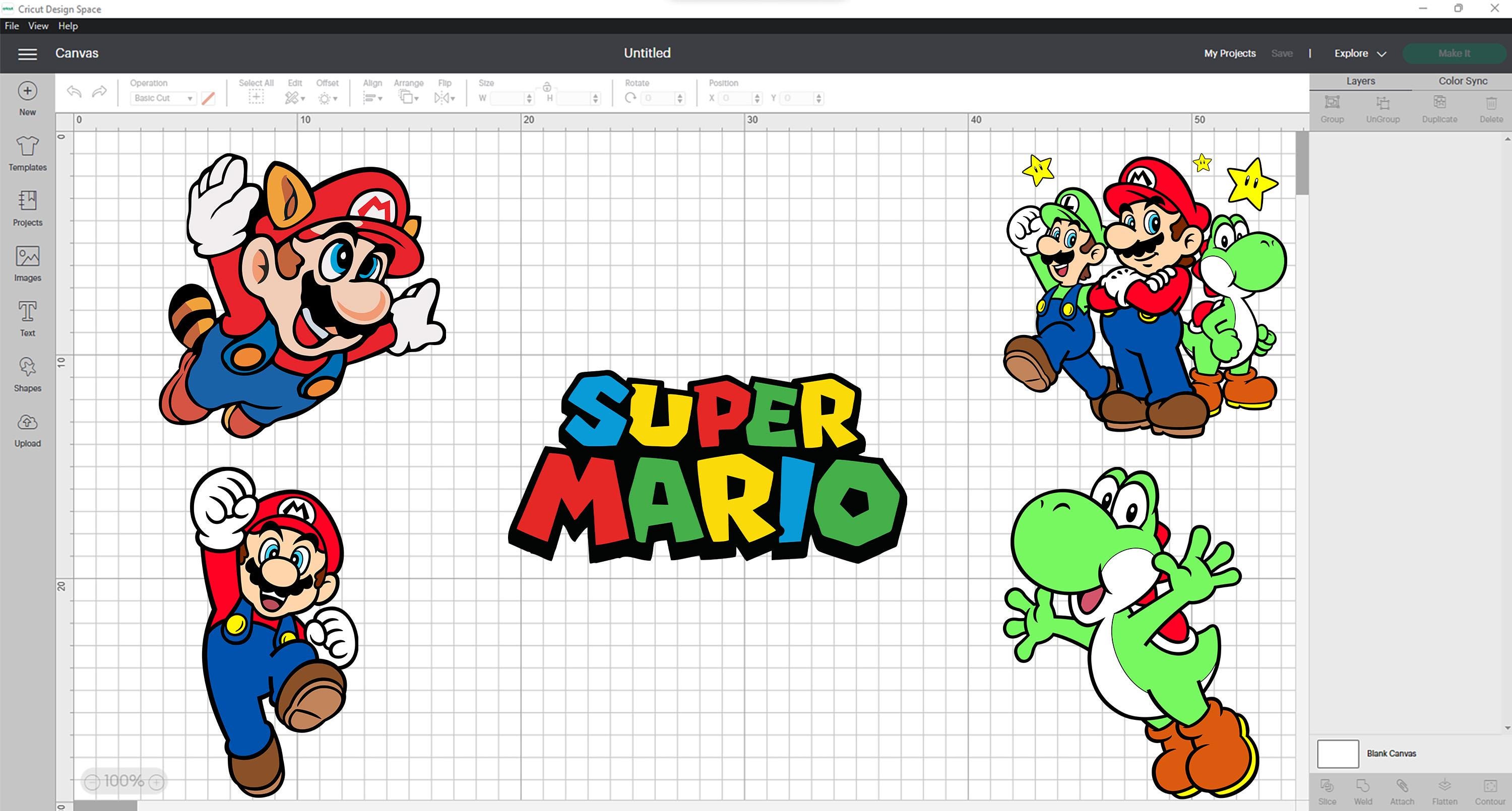
Task: Open the Templates panel
Action: pos(27,154)
